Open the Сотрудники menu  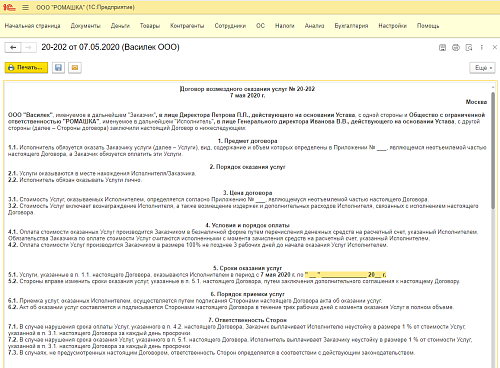click(230, 26)
